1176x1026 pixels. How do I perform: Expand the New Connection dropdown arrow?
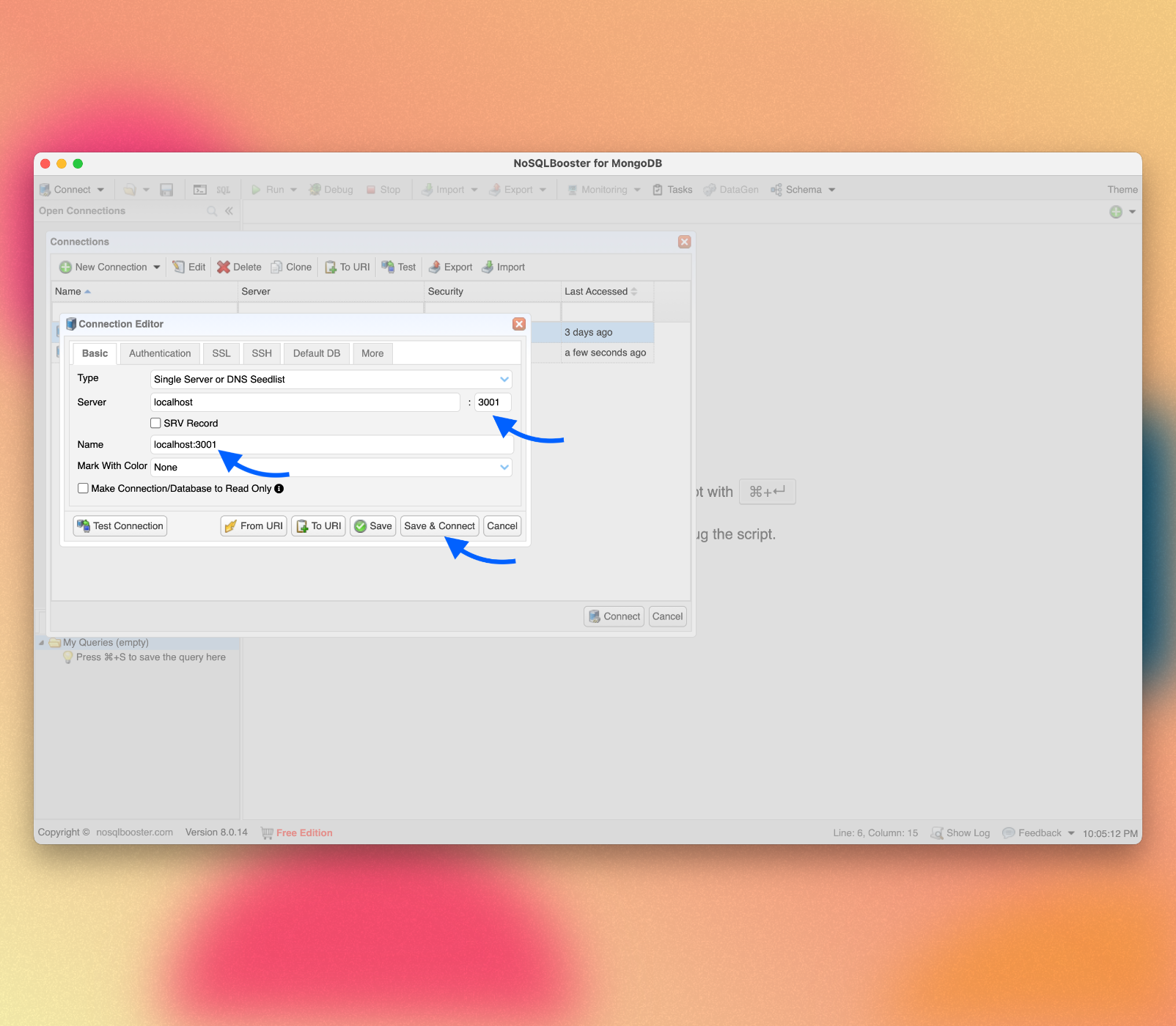coord(156,267)
